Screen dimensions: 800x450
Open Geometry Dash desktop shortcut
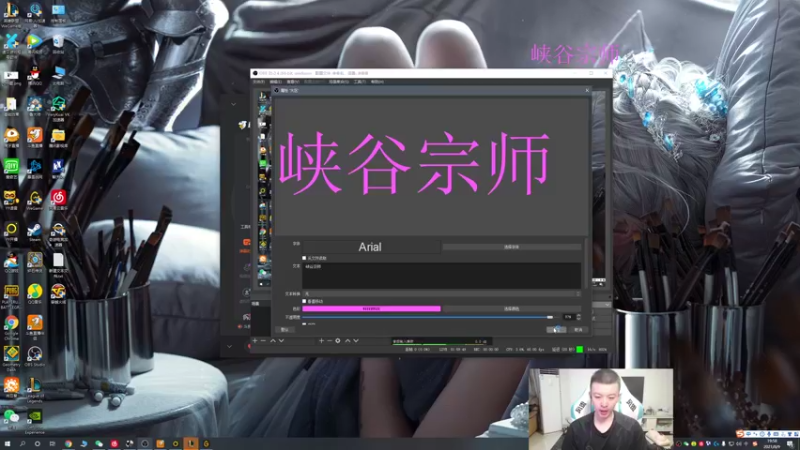(11, 357)
